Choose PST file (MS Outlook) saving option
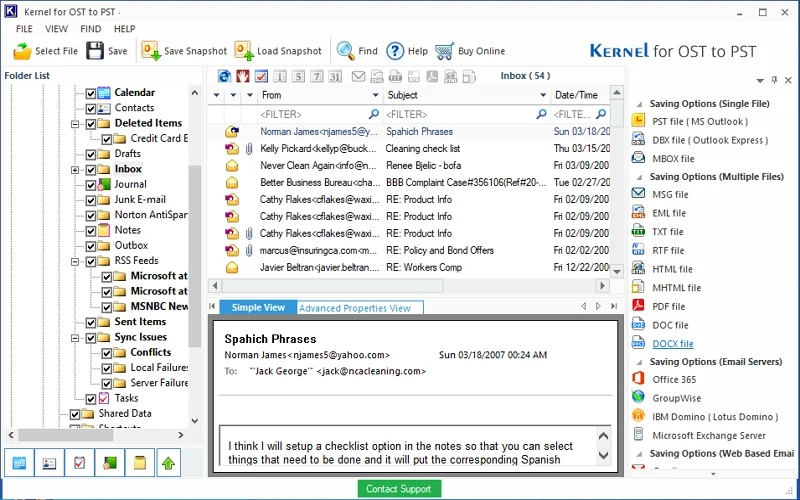 (x=700, y=122)
